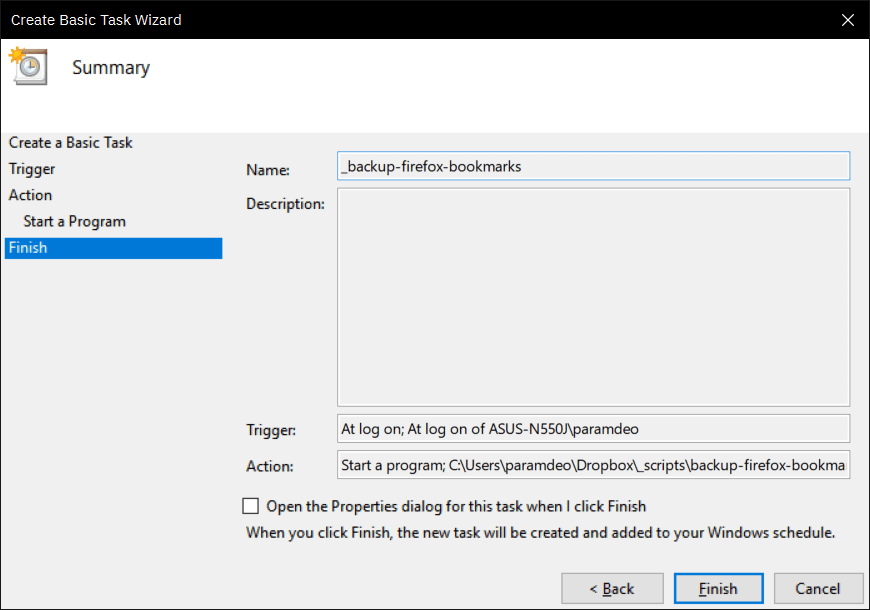Click the task scheduler clock icon
The image size is (870, 610).
(28, 66)
